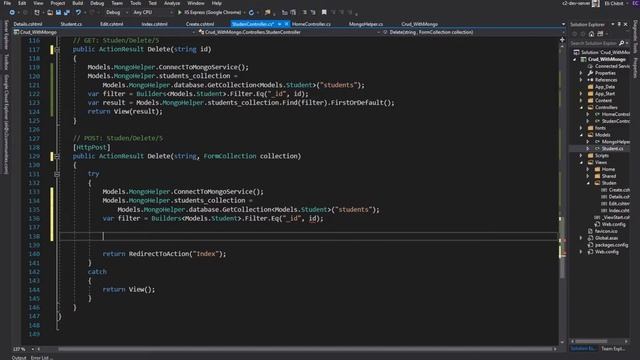Select packages.config in Solution Explorer
Image resolution: width=640 pixels, height=360 pixels.
pyautogui.click(x=608, y=245)
